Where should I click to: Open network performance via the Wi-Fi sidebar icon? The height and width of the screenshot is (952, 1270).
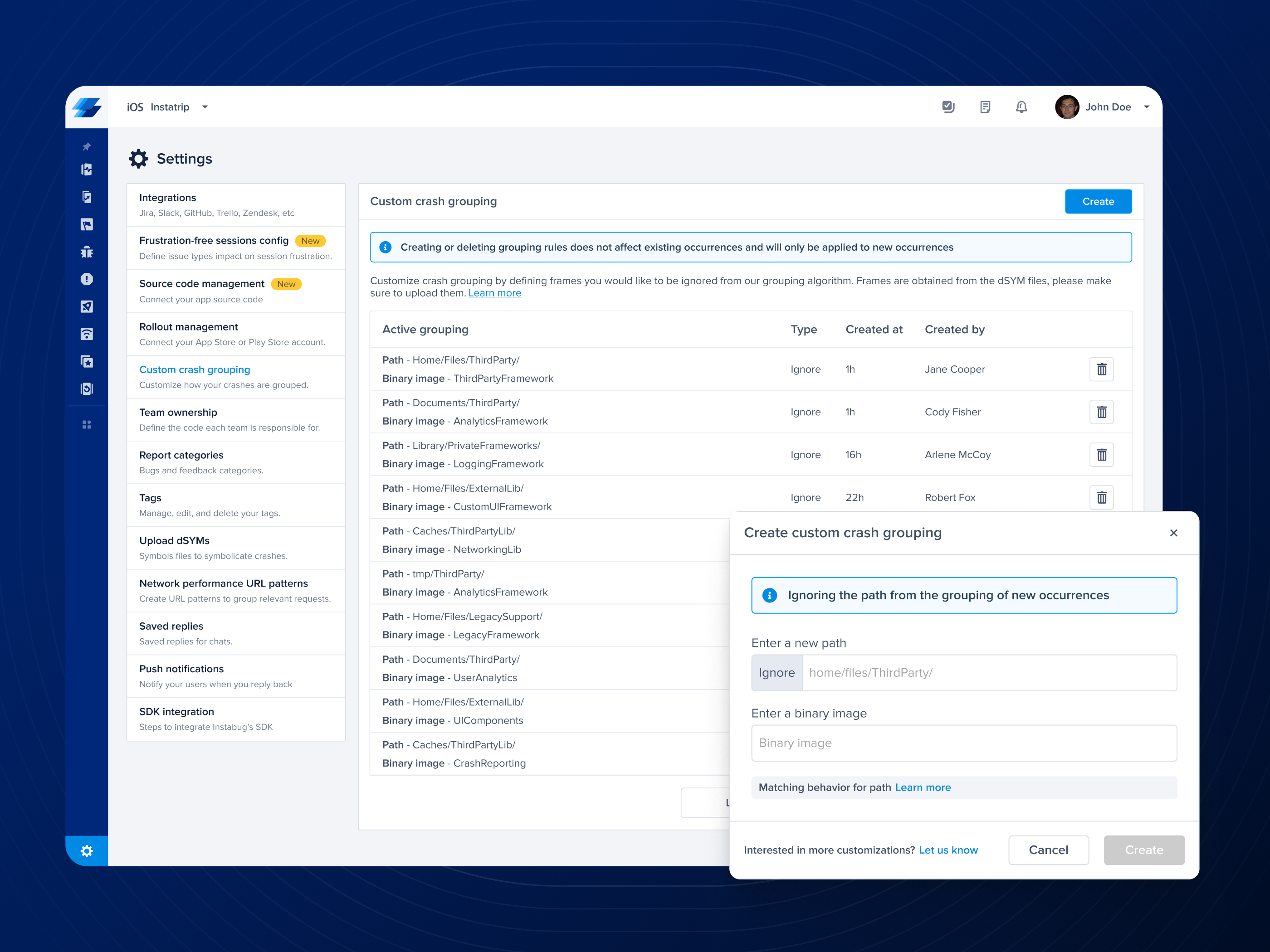click(x=87, y=334)
